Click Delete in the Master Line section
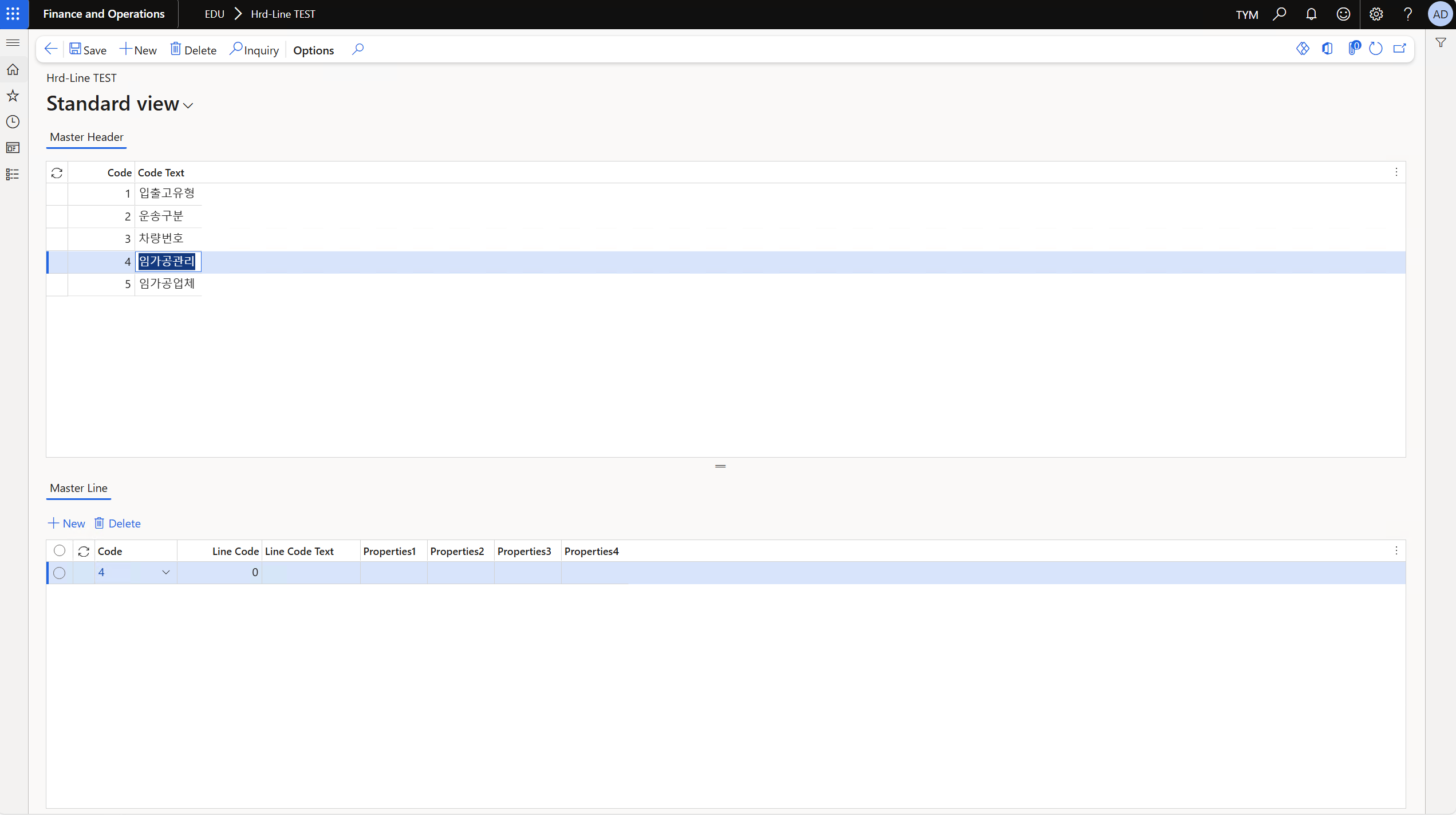This screenshot has height=815, width=1456. click(118, 523)
